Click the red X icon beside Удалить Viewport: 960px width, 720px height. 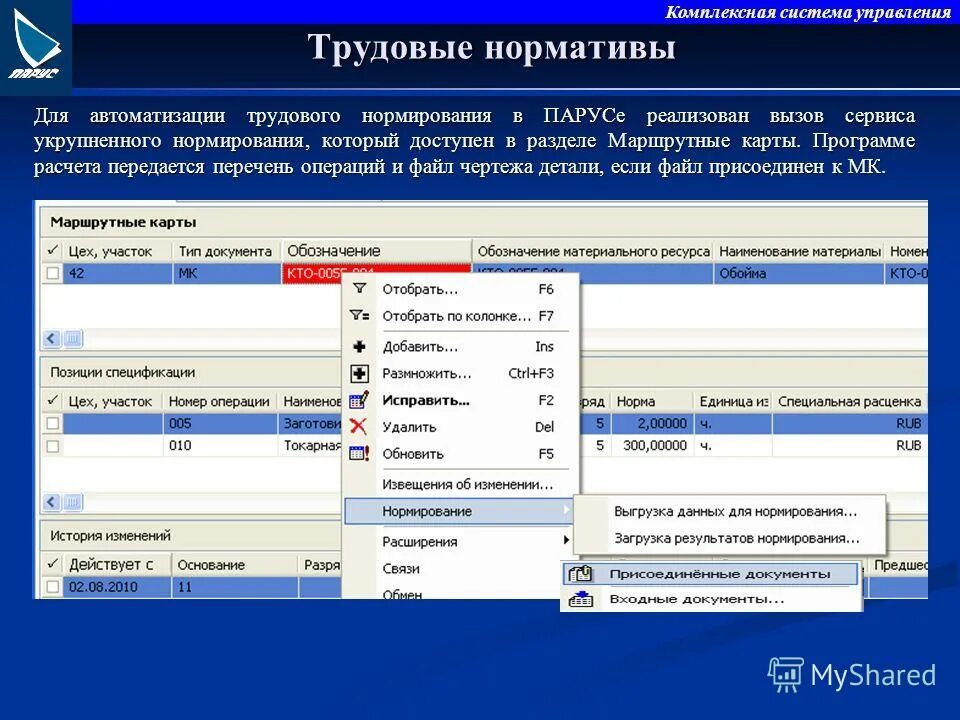pos(359,427)
